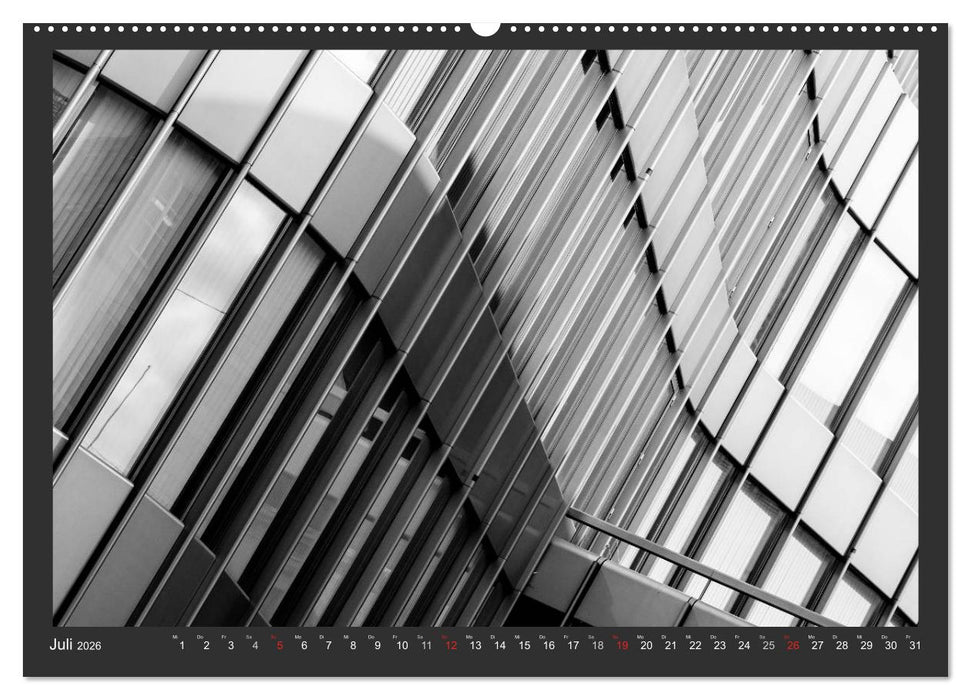Click the red date 19
Screen dimensions: 971x700
coord(621,646)
